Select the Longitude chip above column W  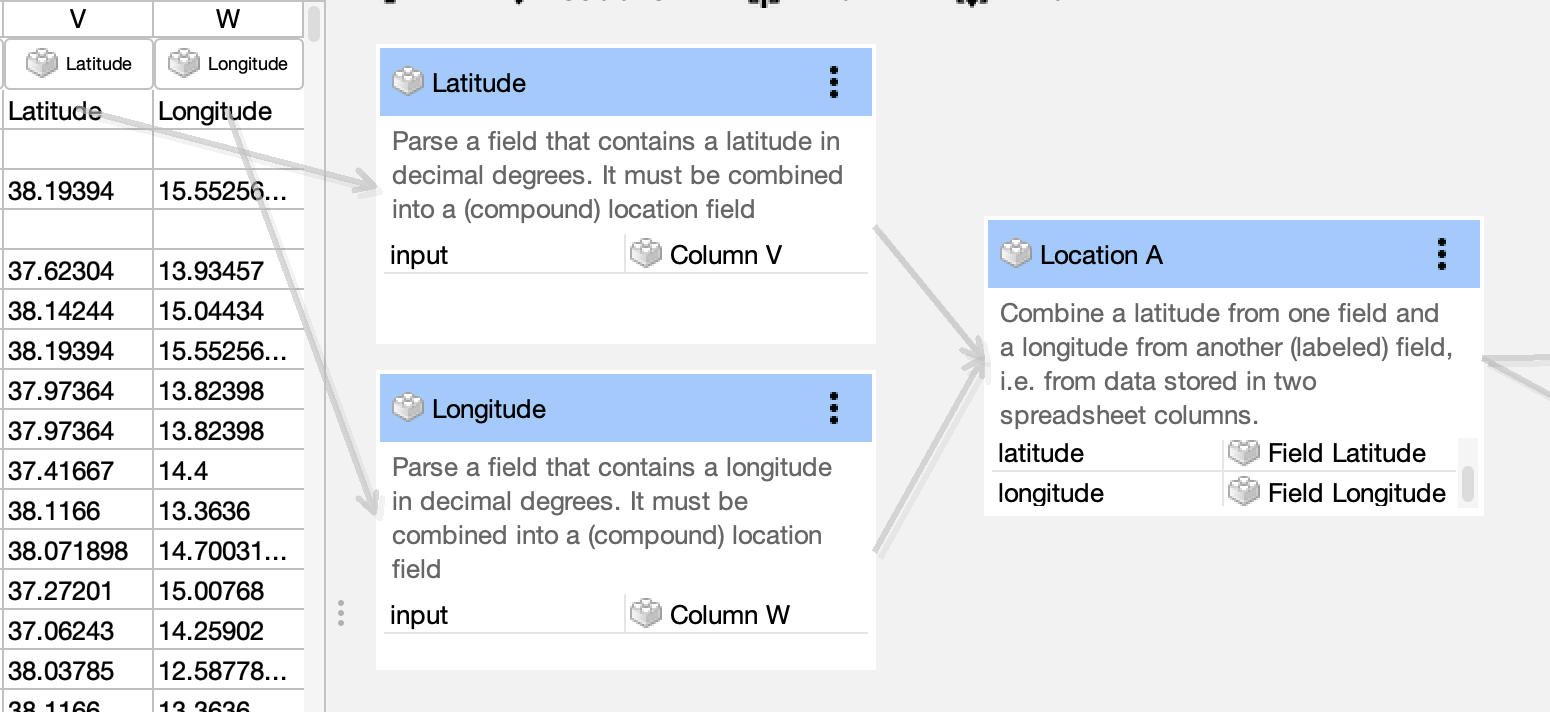click(229, 63)
